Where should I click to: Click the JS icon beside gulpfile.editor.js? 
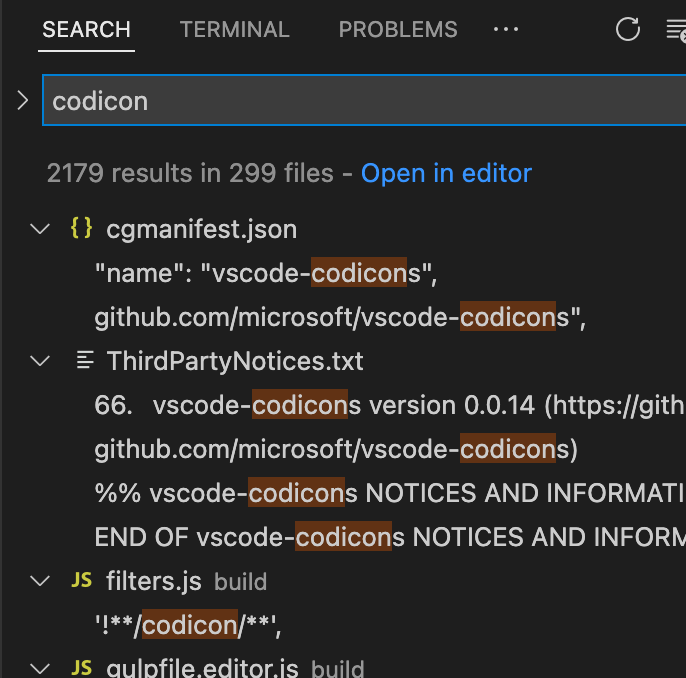[83, 668]
